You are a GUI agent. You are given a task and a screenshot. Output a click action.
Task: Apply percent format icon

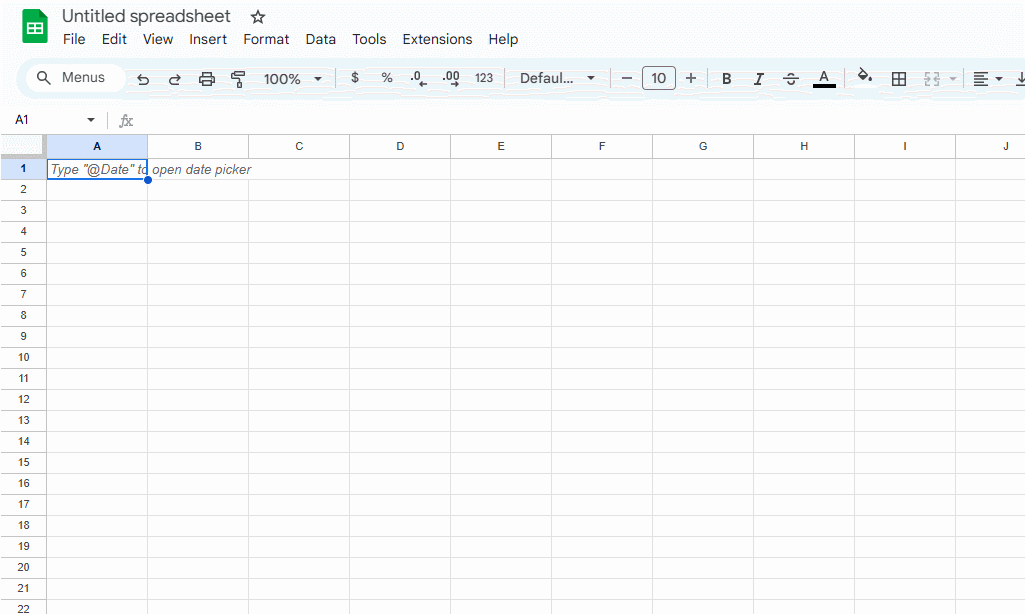coord(387,78)
